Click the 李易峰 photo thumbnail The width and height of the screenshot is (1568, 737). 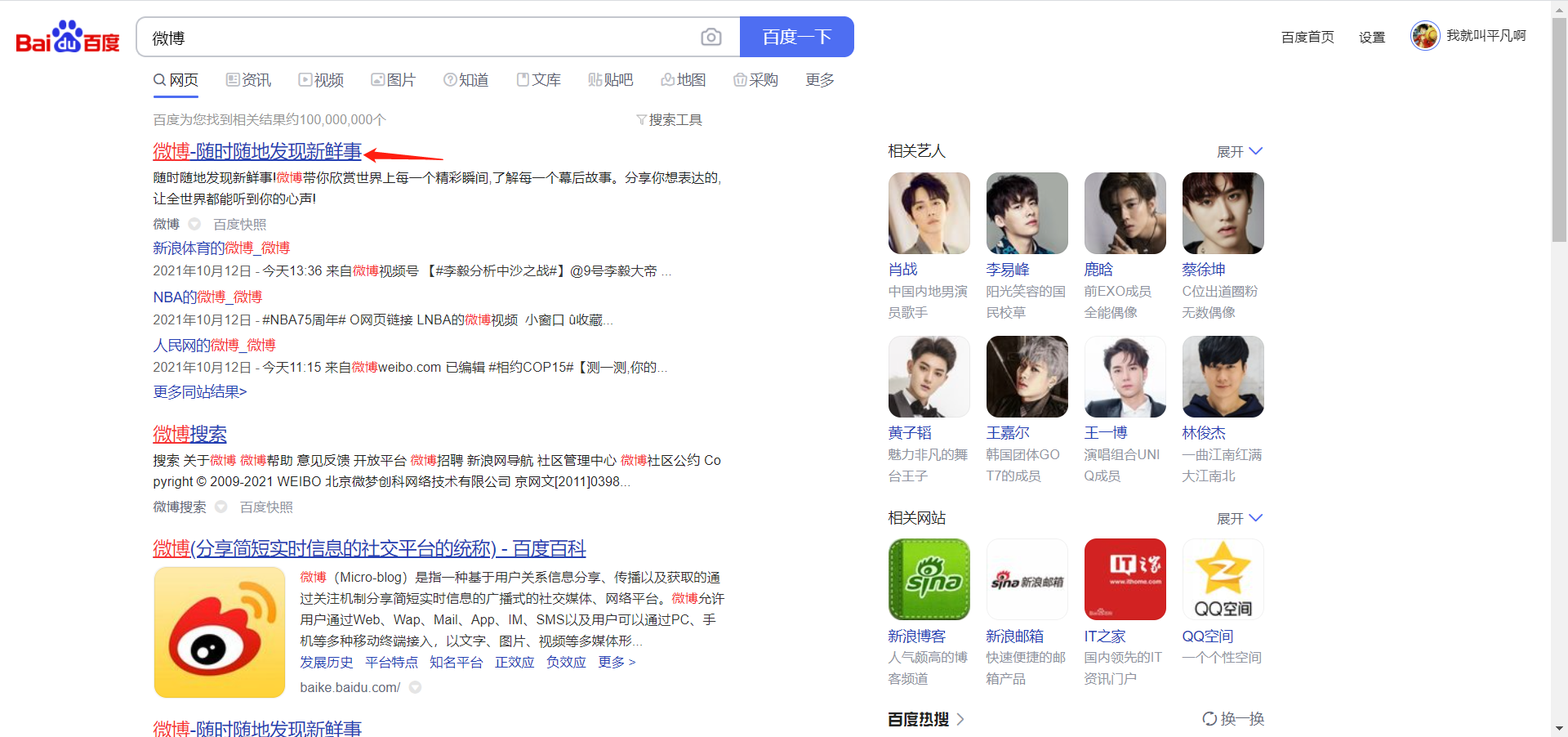point(1027,213)
